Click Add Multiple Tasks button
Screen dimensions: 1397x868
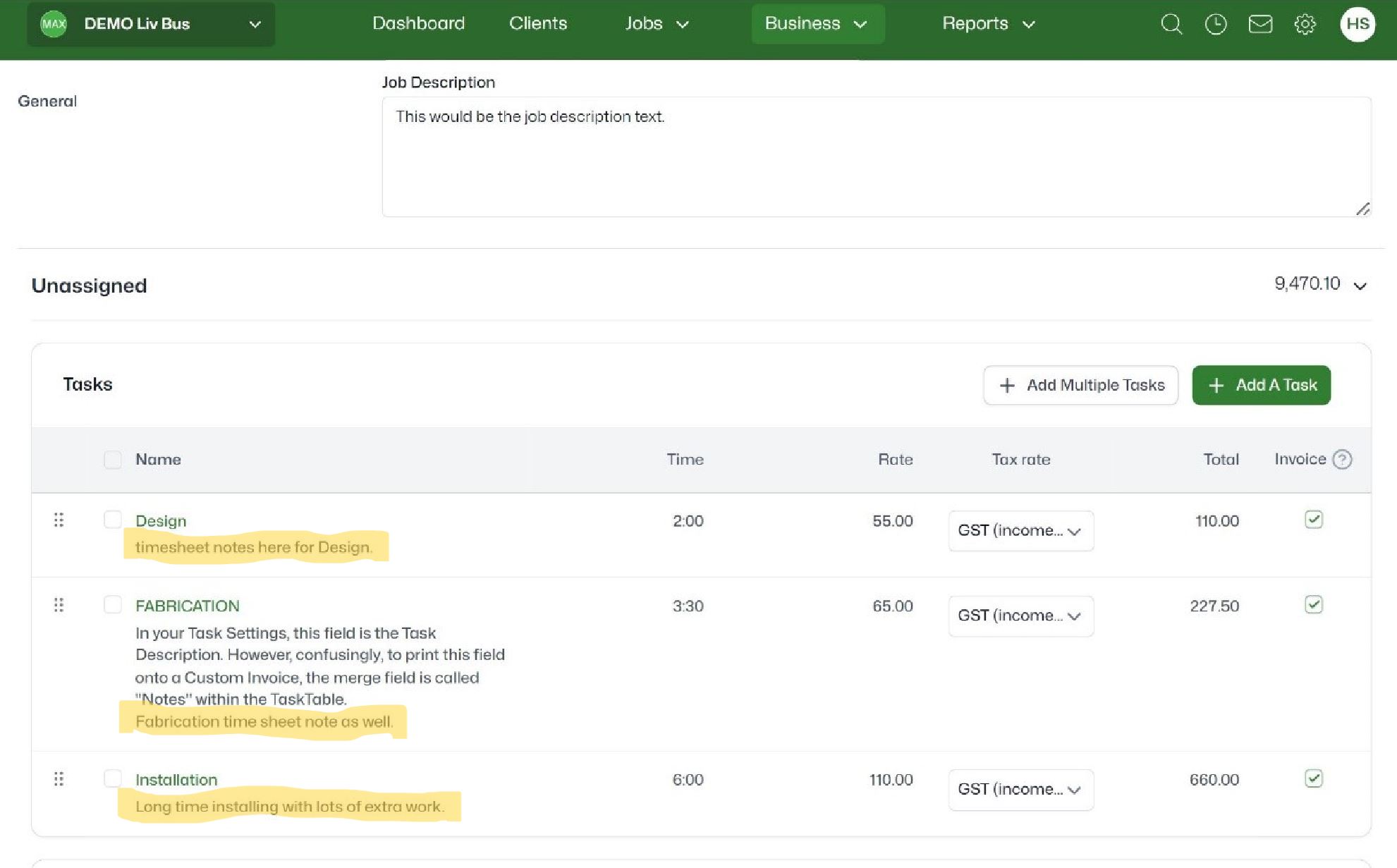click(x=1080, y=385)
